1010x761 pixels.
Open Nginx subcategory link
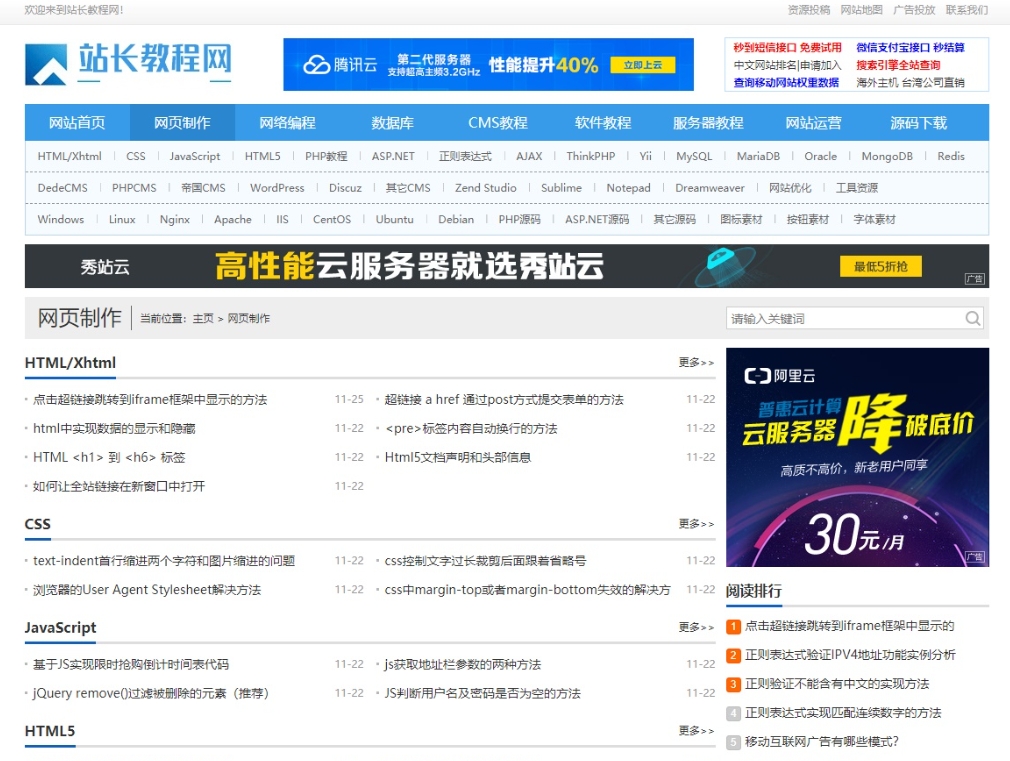click(x=175, y=219)
